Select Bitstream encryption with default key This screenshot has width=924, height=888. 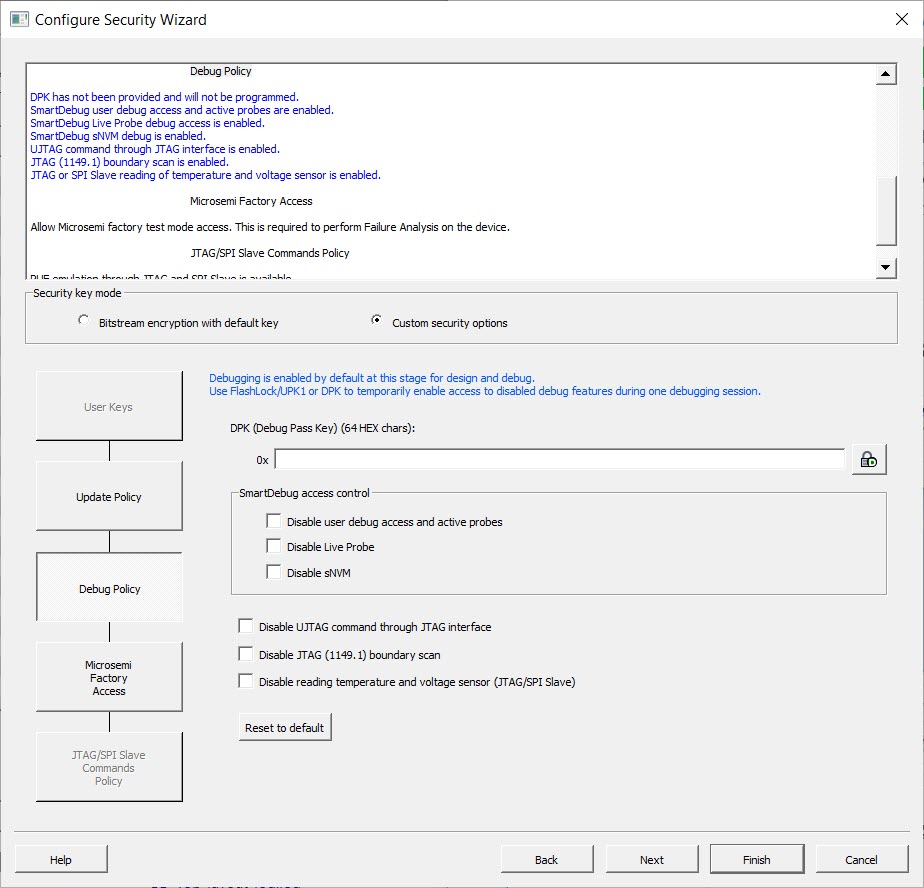(x=84, y=321)
